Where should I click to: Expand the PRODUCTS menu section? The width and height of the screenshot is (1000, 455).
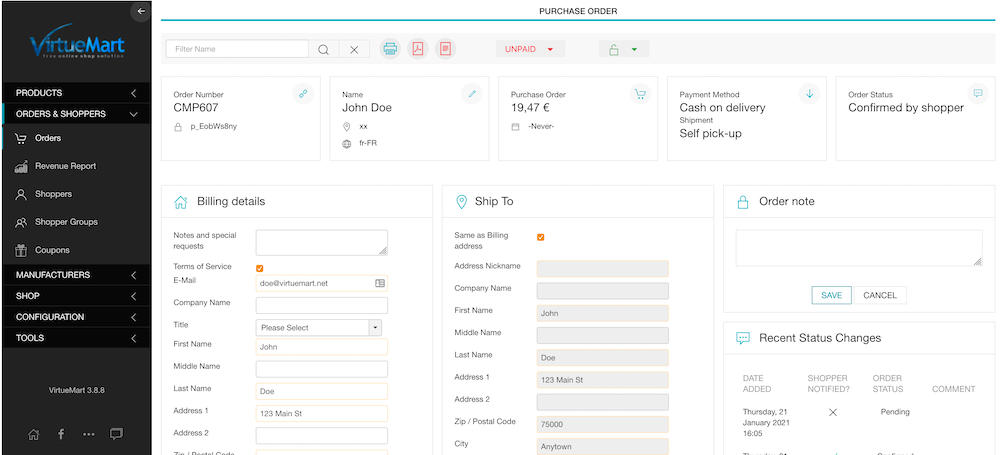click(76, 93)
